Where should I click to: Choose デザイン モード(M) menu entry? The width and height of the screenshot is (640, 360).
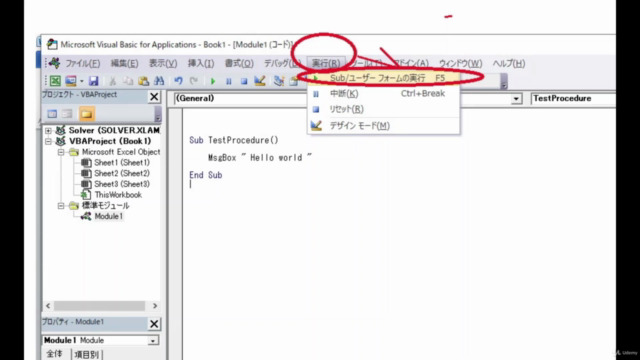coord(384,125)
